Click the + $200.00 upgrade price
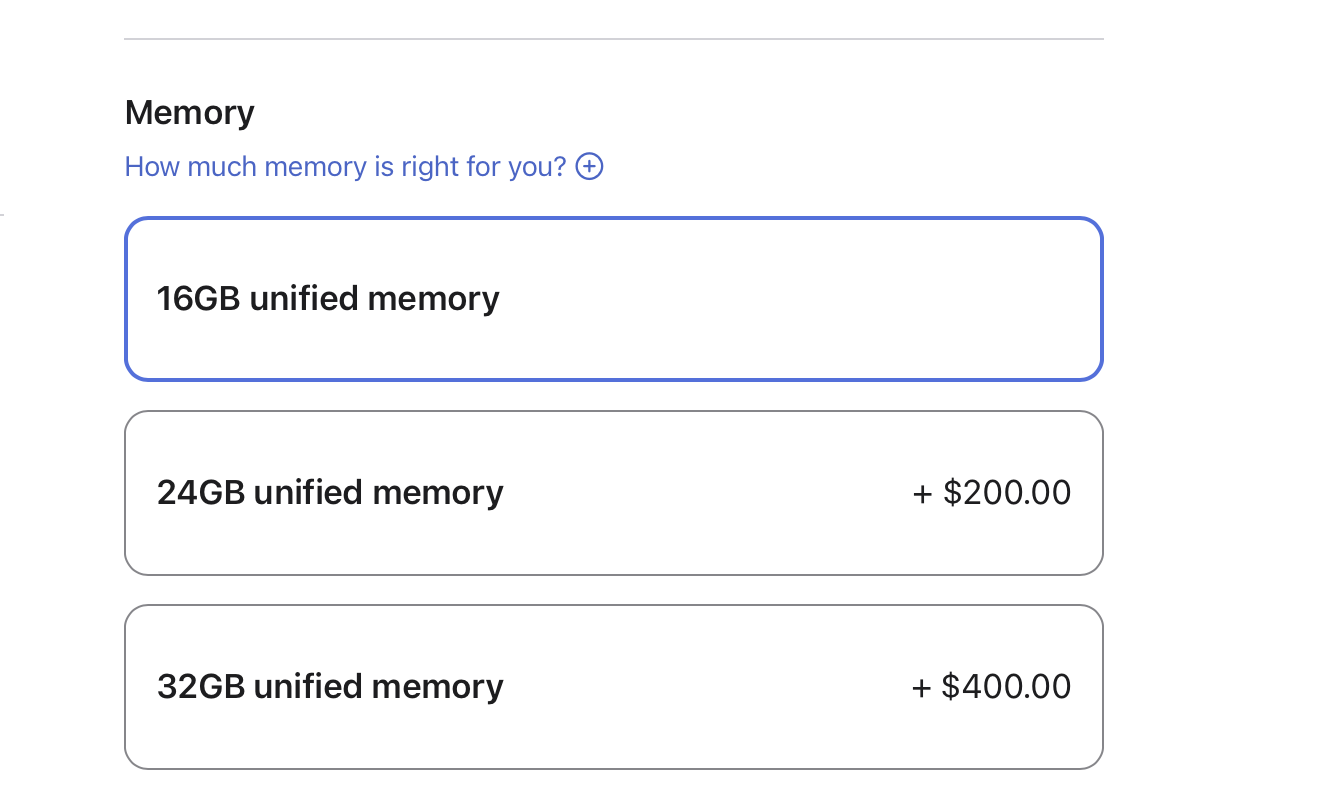 [x=991, y=493]
